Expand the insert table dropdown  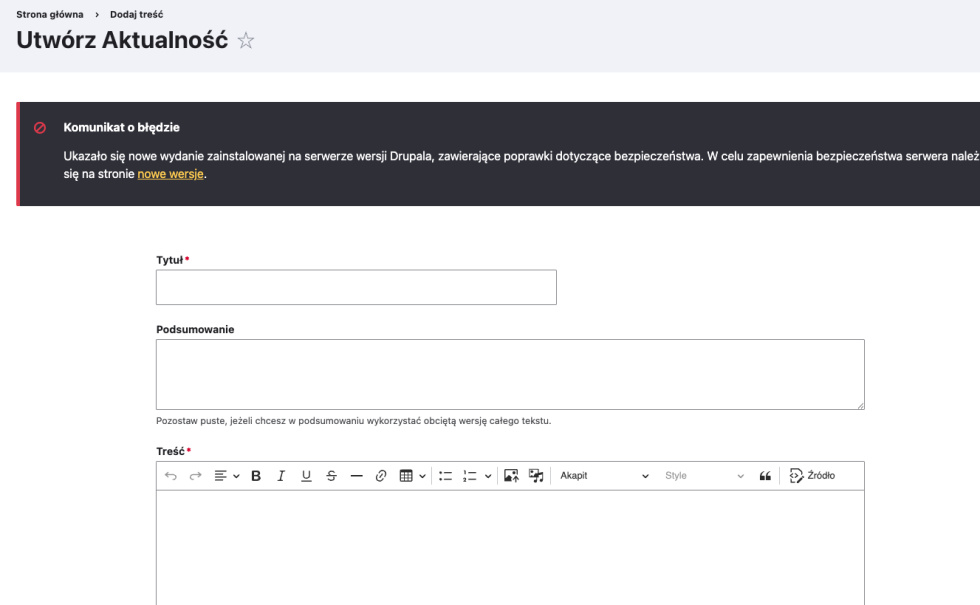[413, 476]
